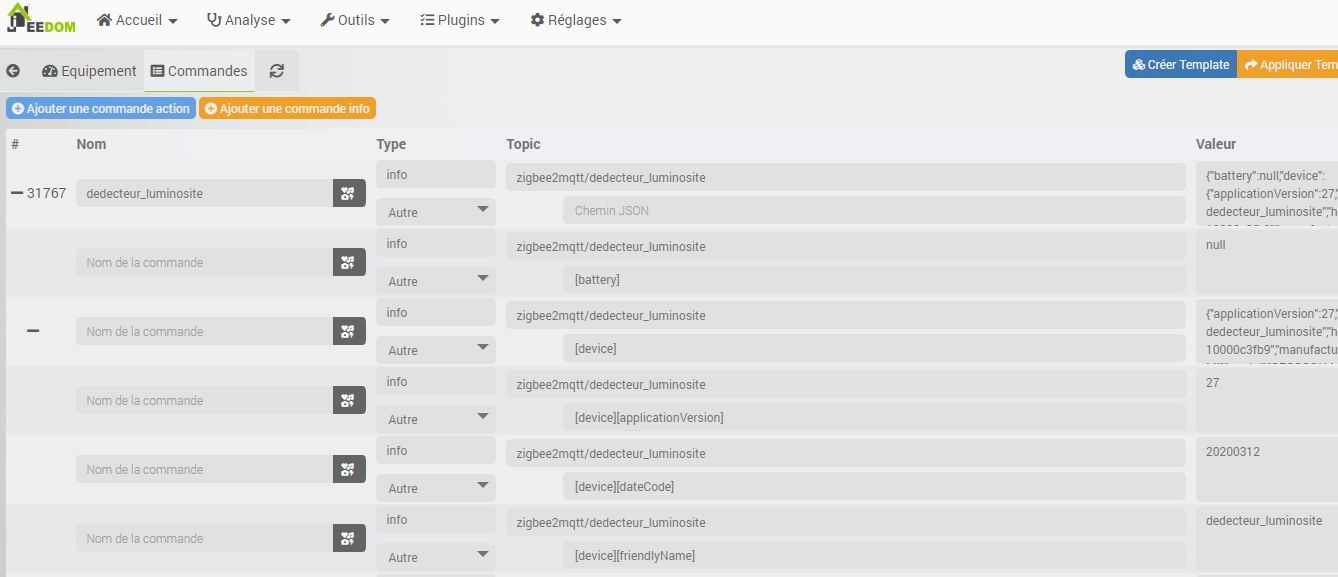Image resolution: width=1338 pixels, height=577 pixels.
Task: Click the name field on [battery] row
Action: [x=204, y=262]
